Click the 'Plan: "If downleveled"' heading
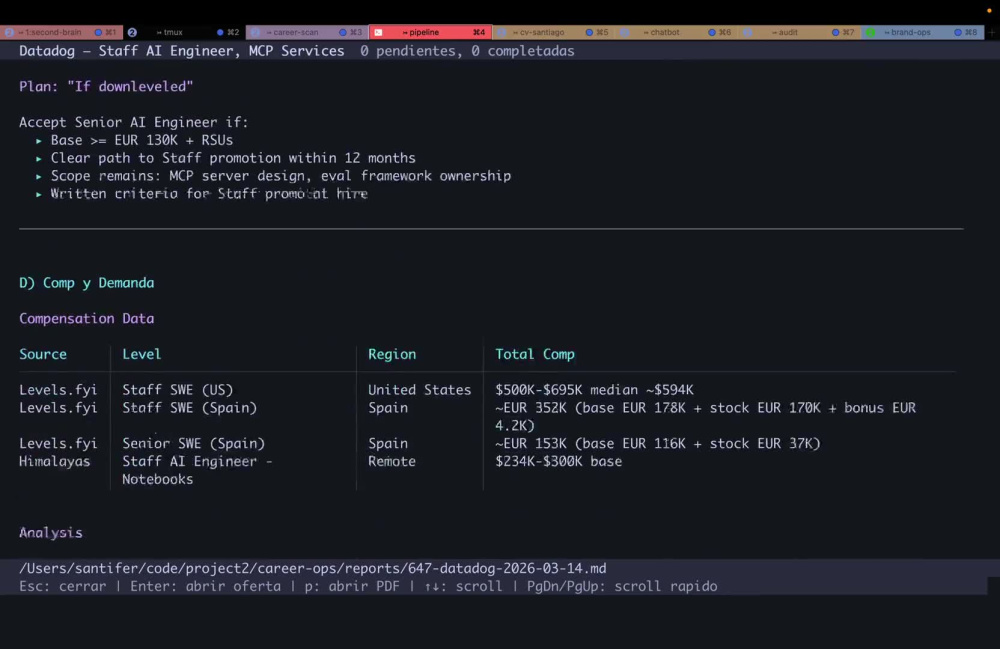The height and width of the screenshot is (649, 1000). pyautogui.click(x=106, y=87)
